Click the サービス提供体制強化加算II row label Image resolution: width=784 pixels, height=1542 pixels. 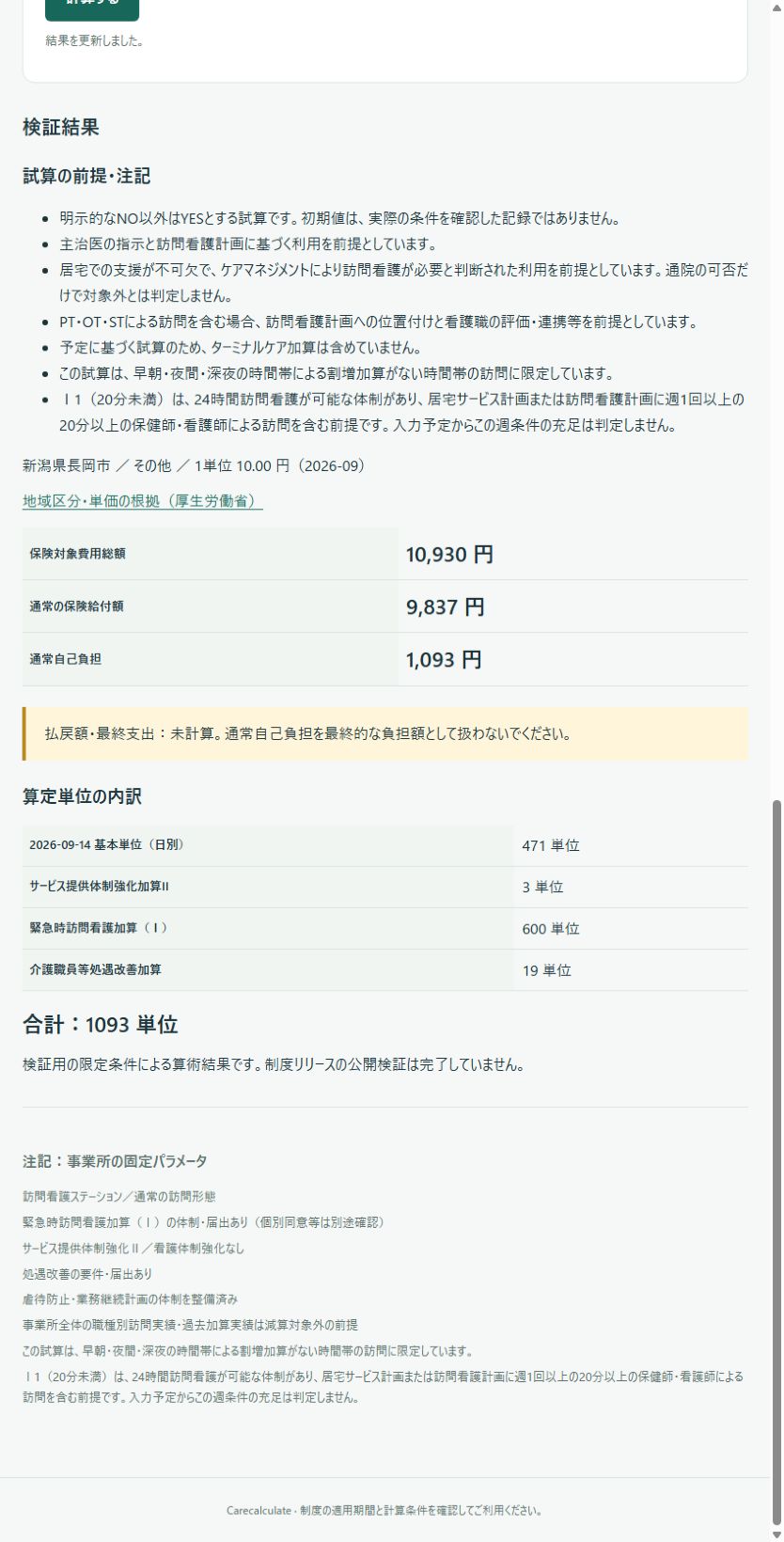point(99,887)
